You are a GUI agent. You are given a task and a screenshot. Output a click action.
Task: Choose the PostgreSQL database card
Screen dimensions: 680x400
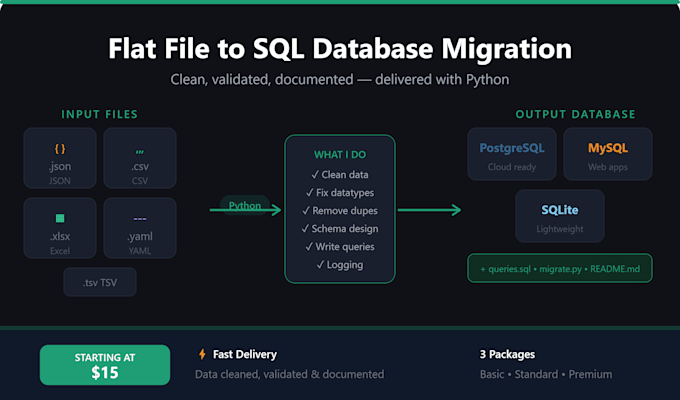pyautogui.click(x=512, y=154)
